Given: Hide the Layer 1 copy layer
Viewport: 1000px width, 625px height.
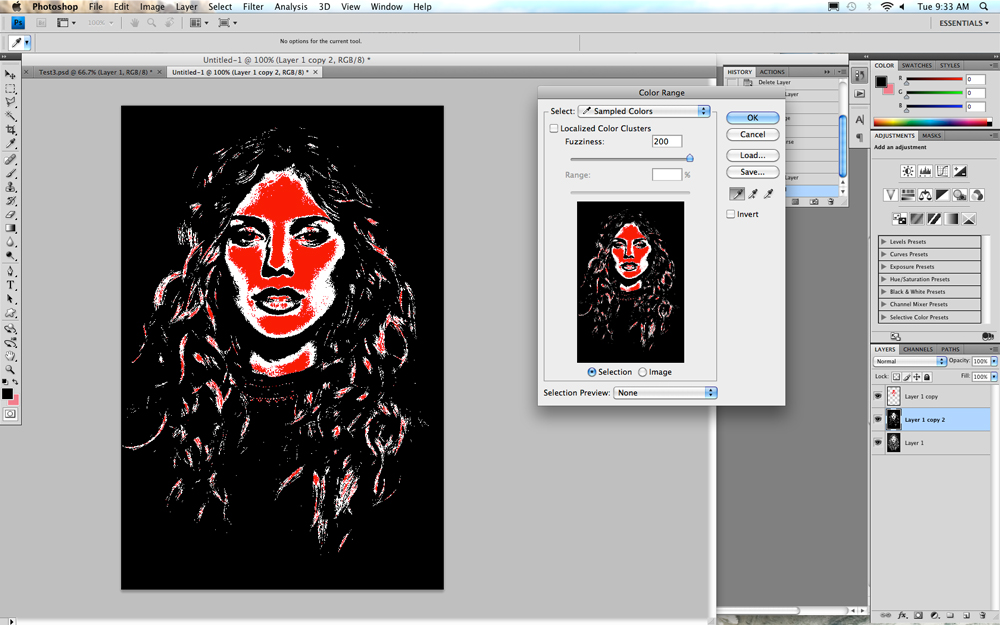Looking at the screenshot, I should (x=878, y=396).
